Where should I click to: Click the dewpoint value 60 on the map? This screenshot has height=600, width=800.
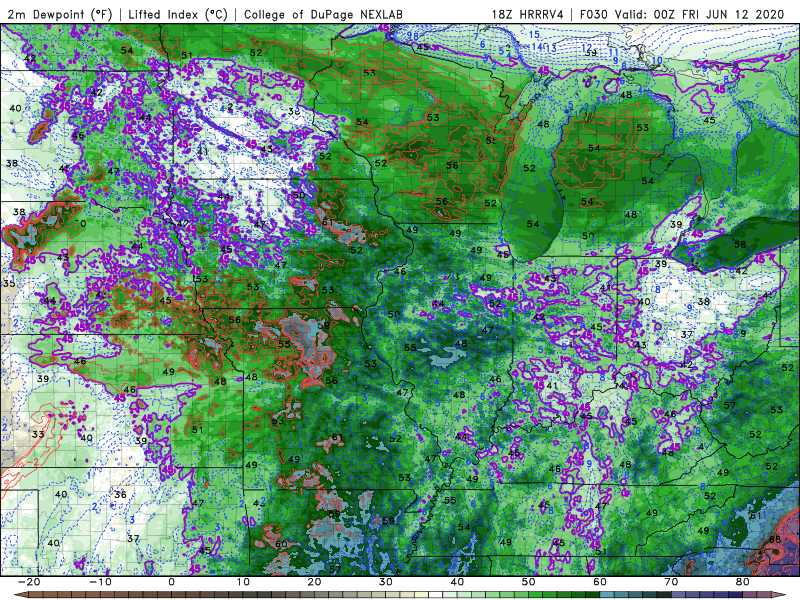click(x=282, y=544)
